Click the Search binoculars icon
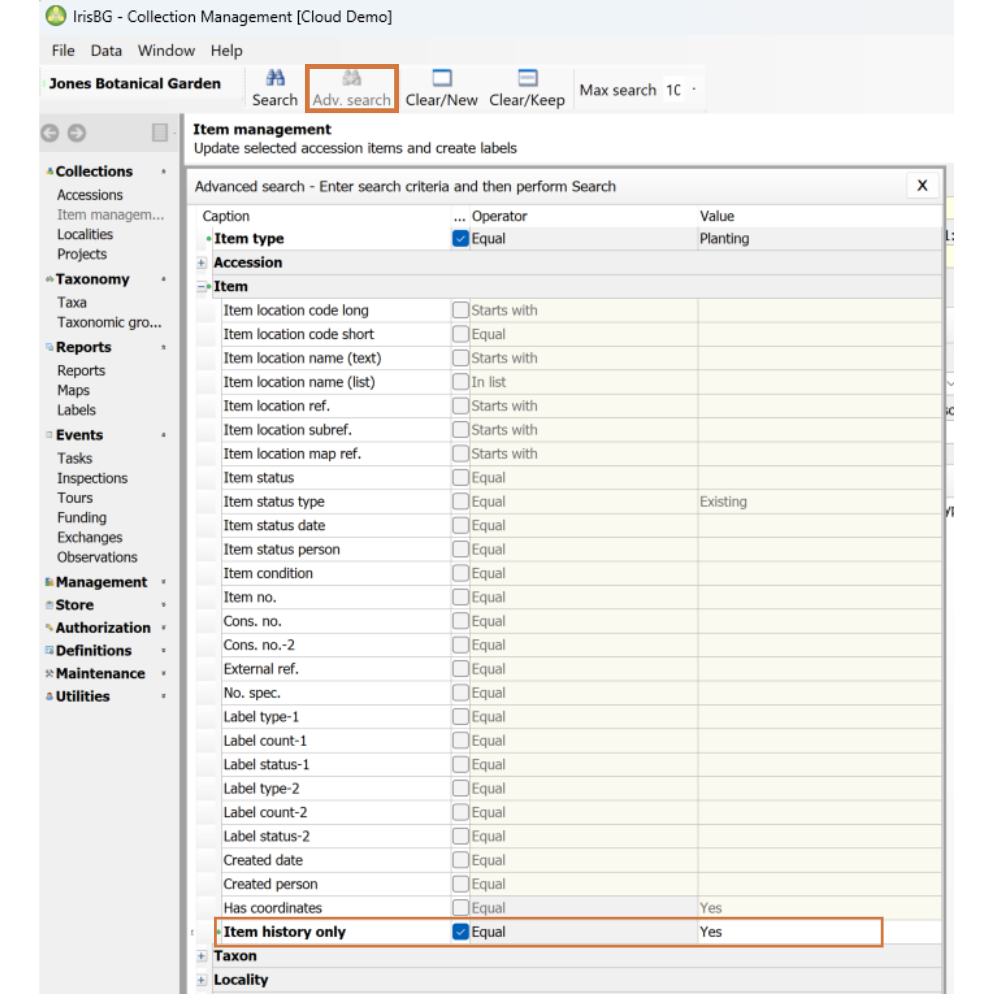 pos(275,78)
